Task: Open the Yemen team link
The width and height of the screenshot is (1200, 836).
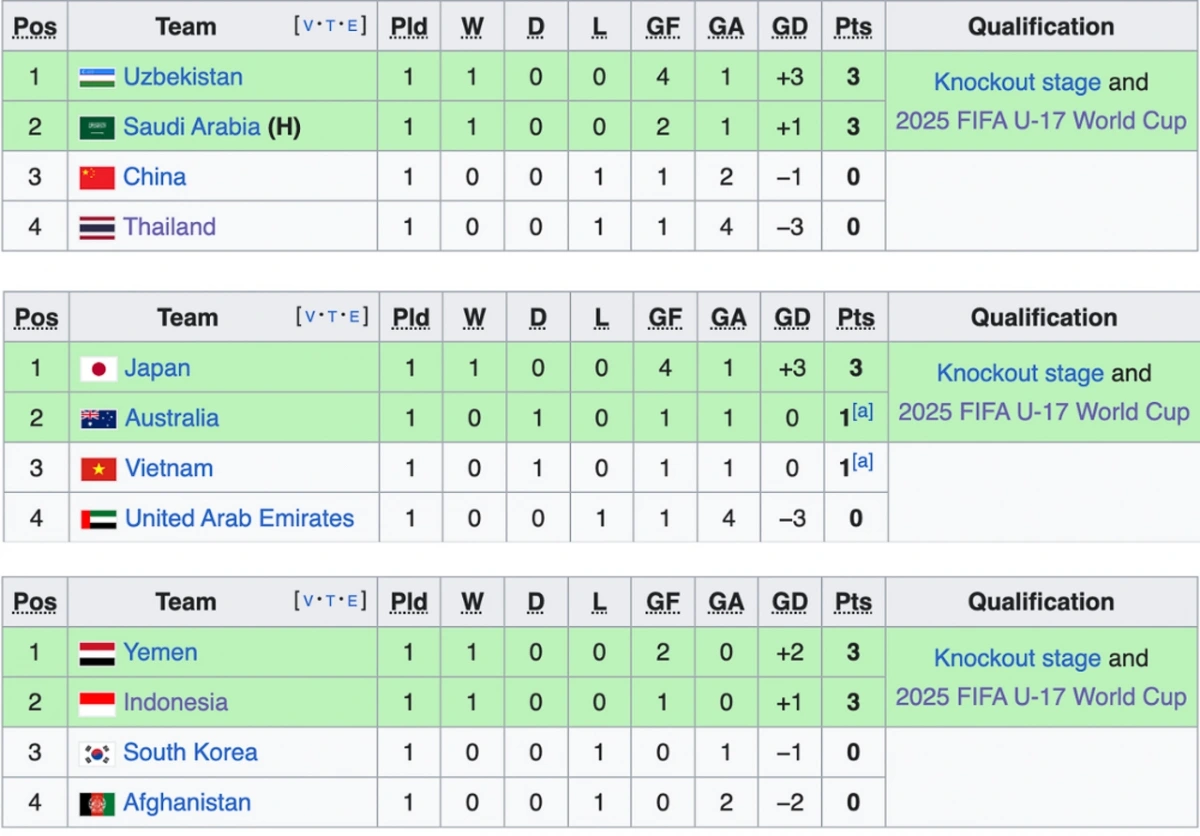Action: [160, 653]
